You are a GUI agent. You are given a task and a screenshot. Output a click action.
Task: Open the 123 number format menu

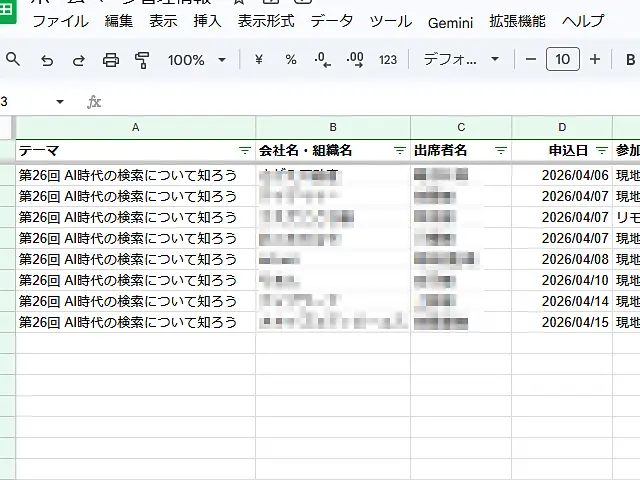pyautogui.click(x=388, y=60)
